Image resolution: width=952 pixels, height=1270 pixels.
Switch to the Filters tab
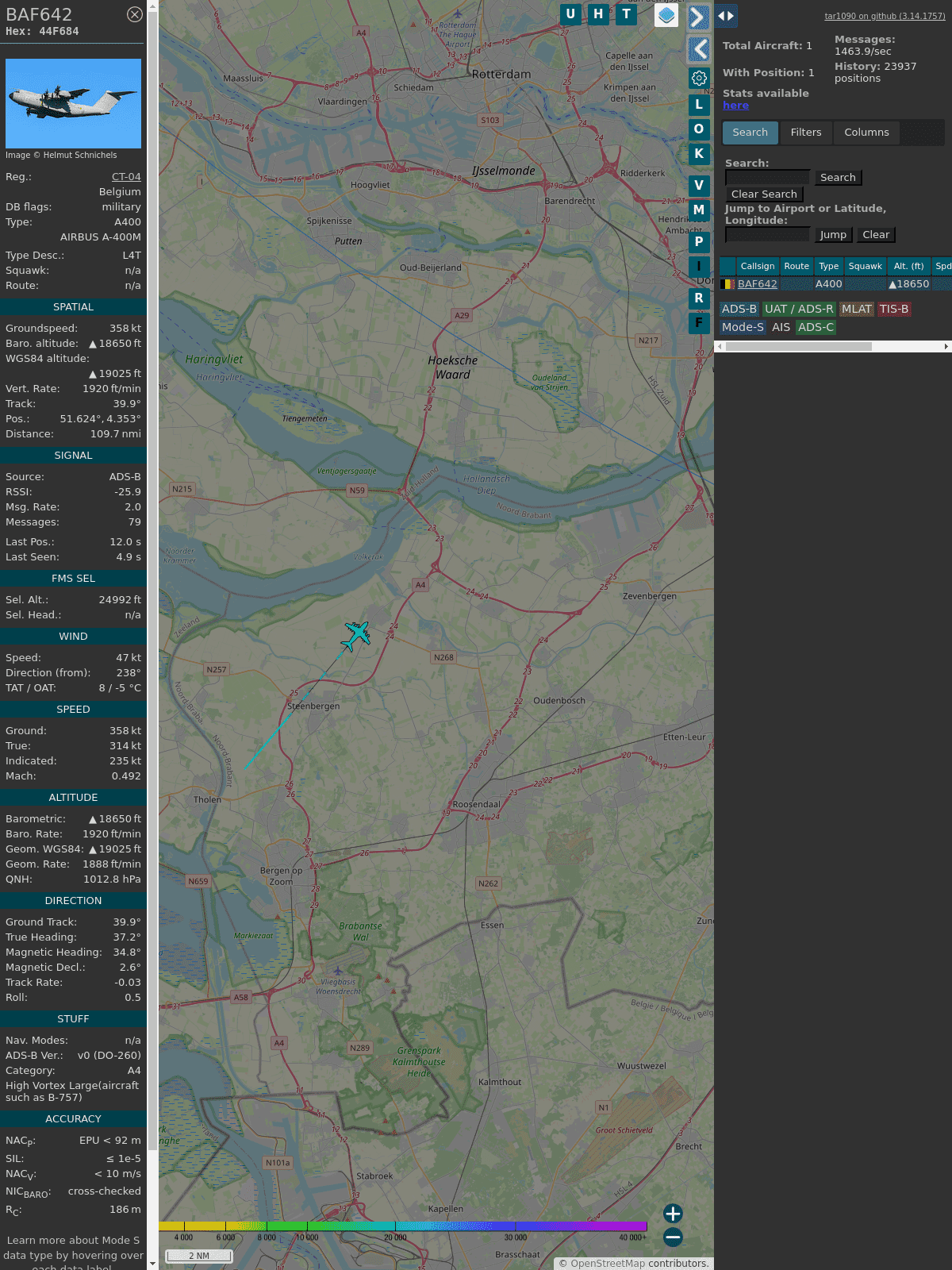[805, 133]
